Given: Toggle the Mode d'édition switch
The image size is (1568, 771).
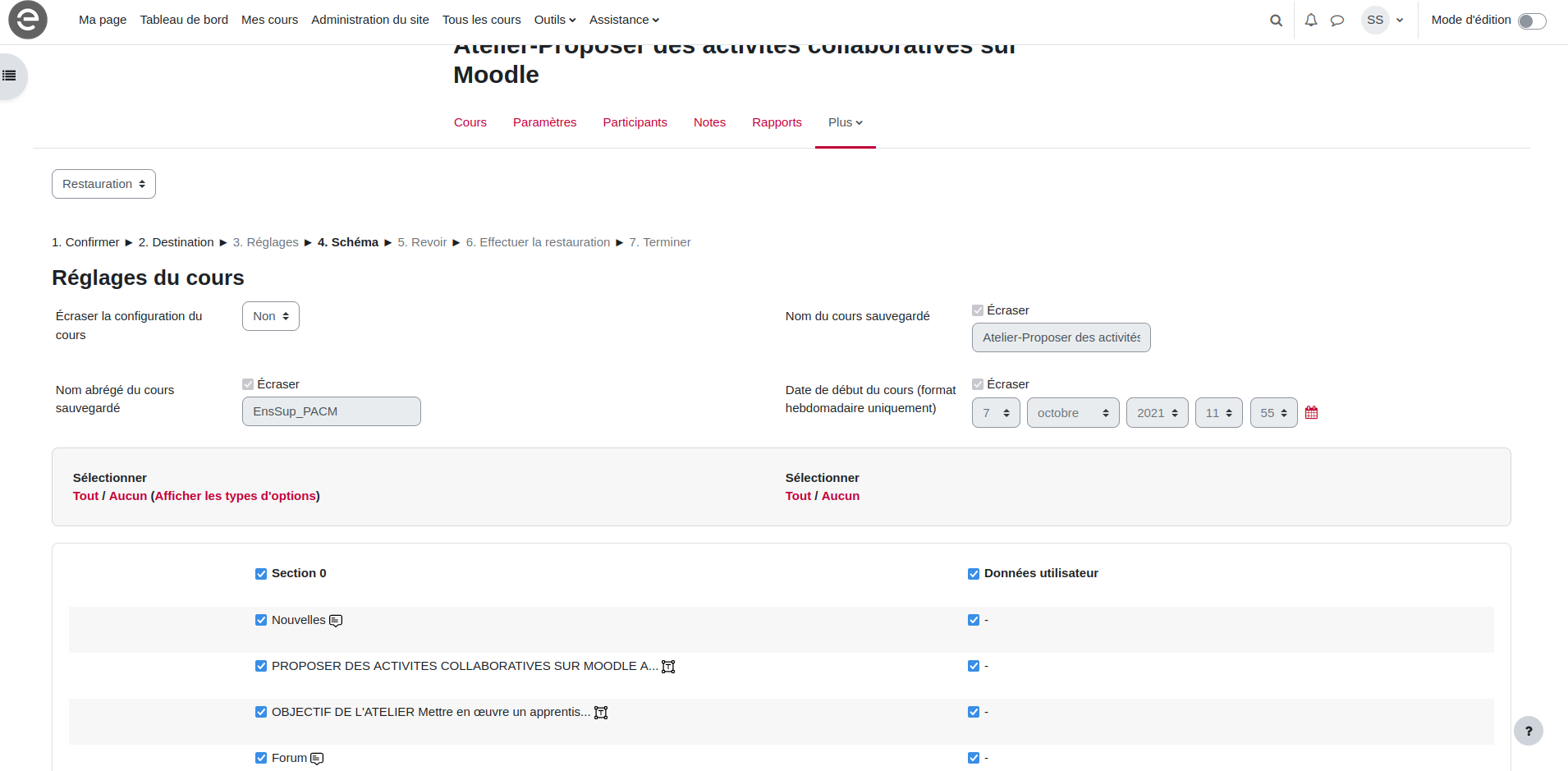Looking at the screenshot, I should coord(1531,21).
